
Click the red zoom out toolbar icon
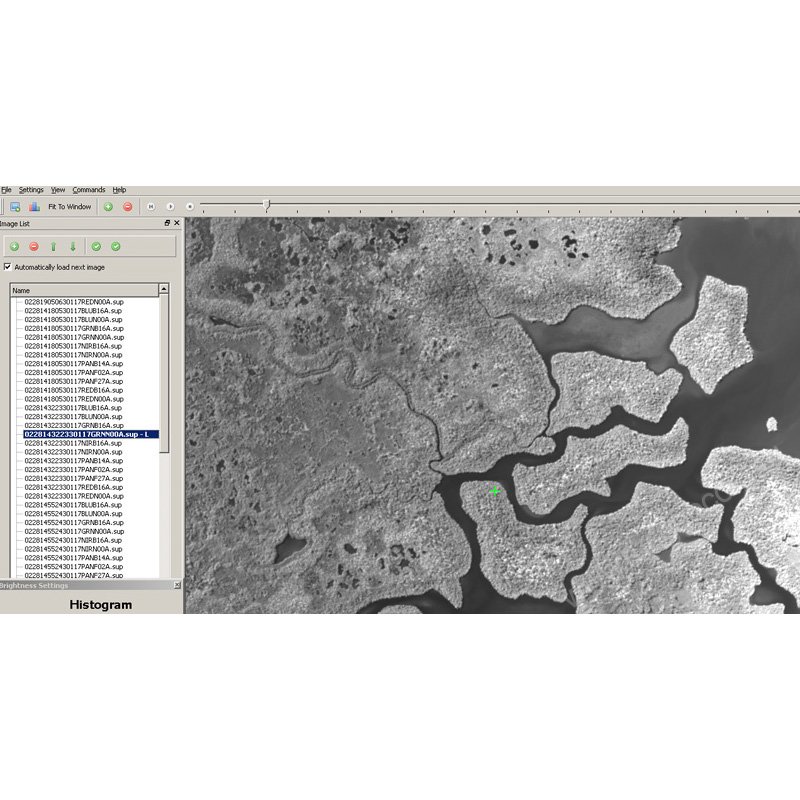pos(127,207)
